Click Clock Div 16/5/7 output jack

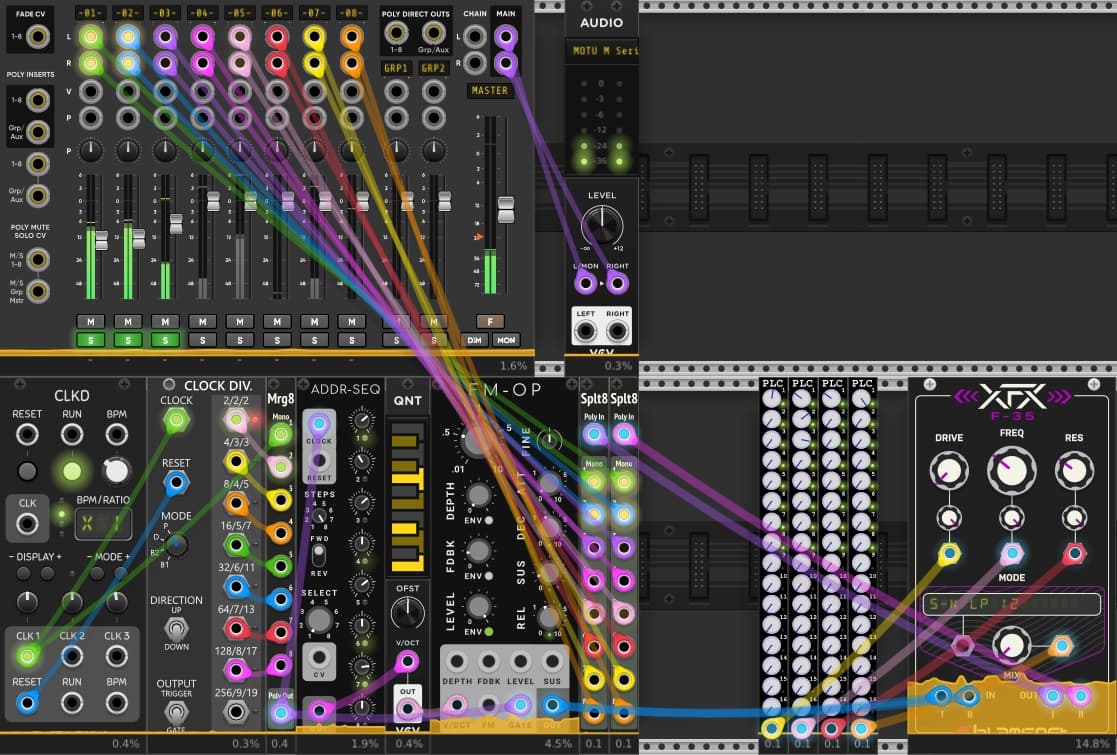click(236, 545)
